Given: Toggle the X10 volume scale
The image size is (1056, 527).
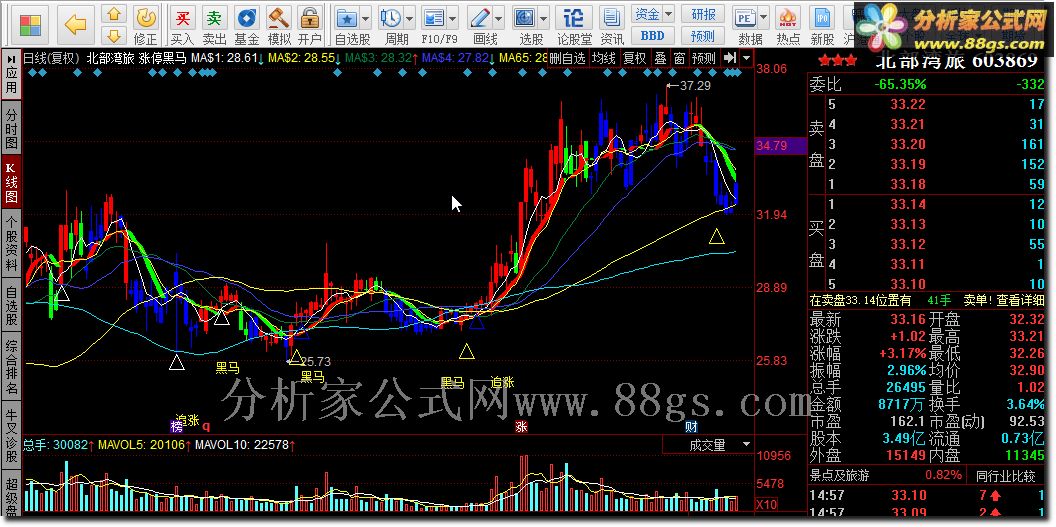Looking at the screenshot, I should point(767,504).
